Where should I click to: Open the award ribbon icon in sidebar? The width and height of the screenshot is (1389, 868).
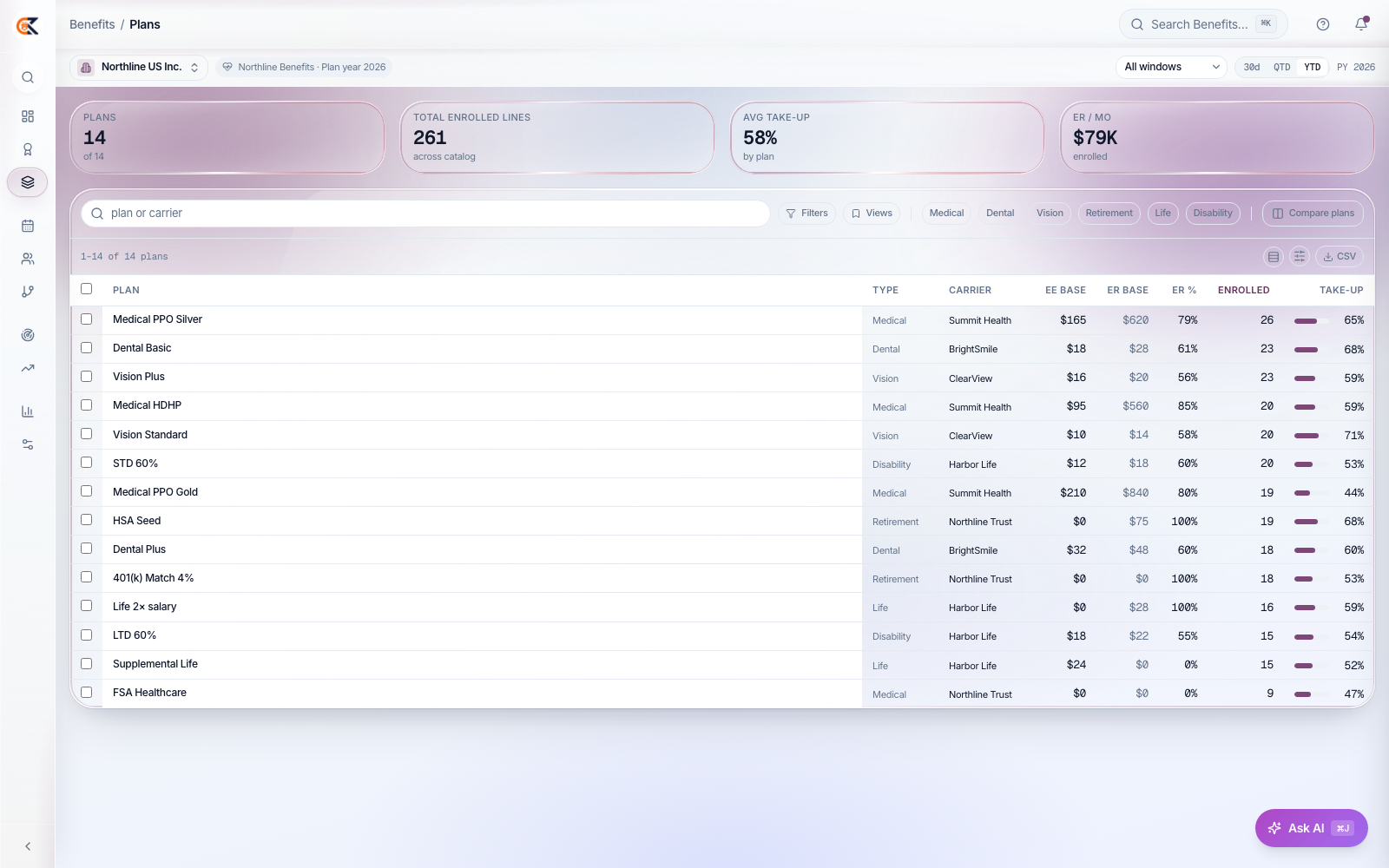click(28, 149)
